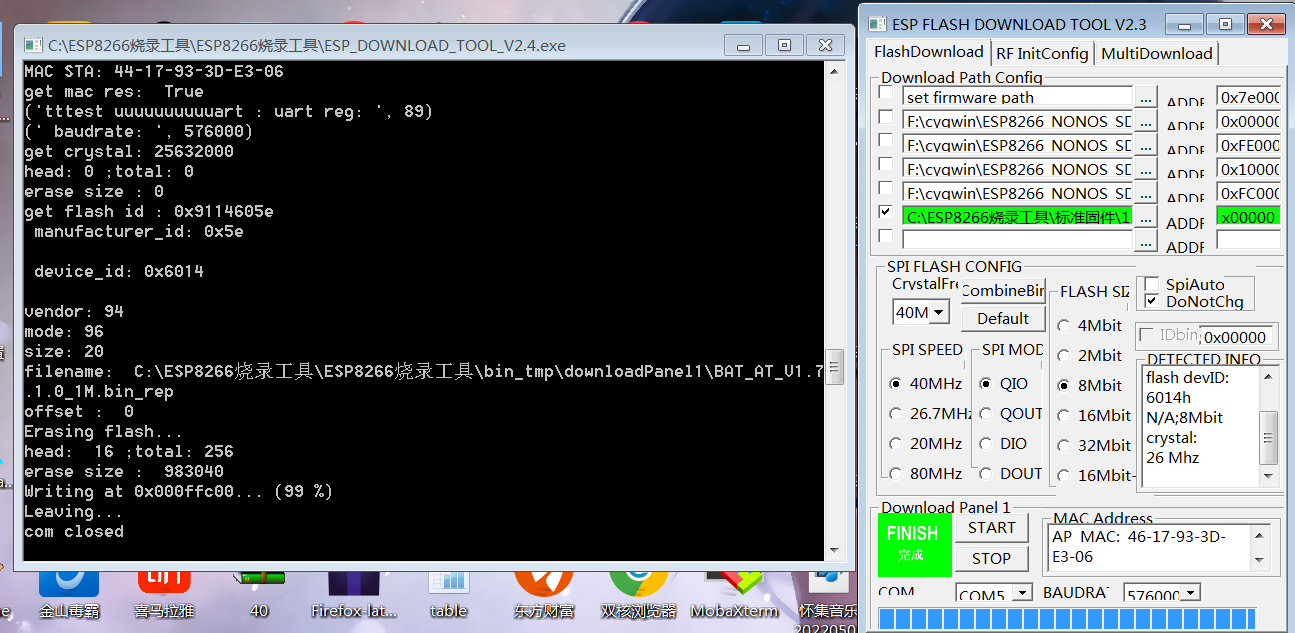
Task: Select 40MHz SPI speed
Action: click(895, 383)
